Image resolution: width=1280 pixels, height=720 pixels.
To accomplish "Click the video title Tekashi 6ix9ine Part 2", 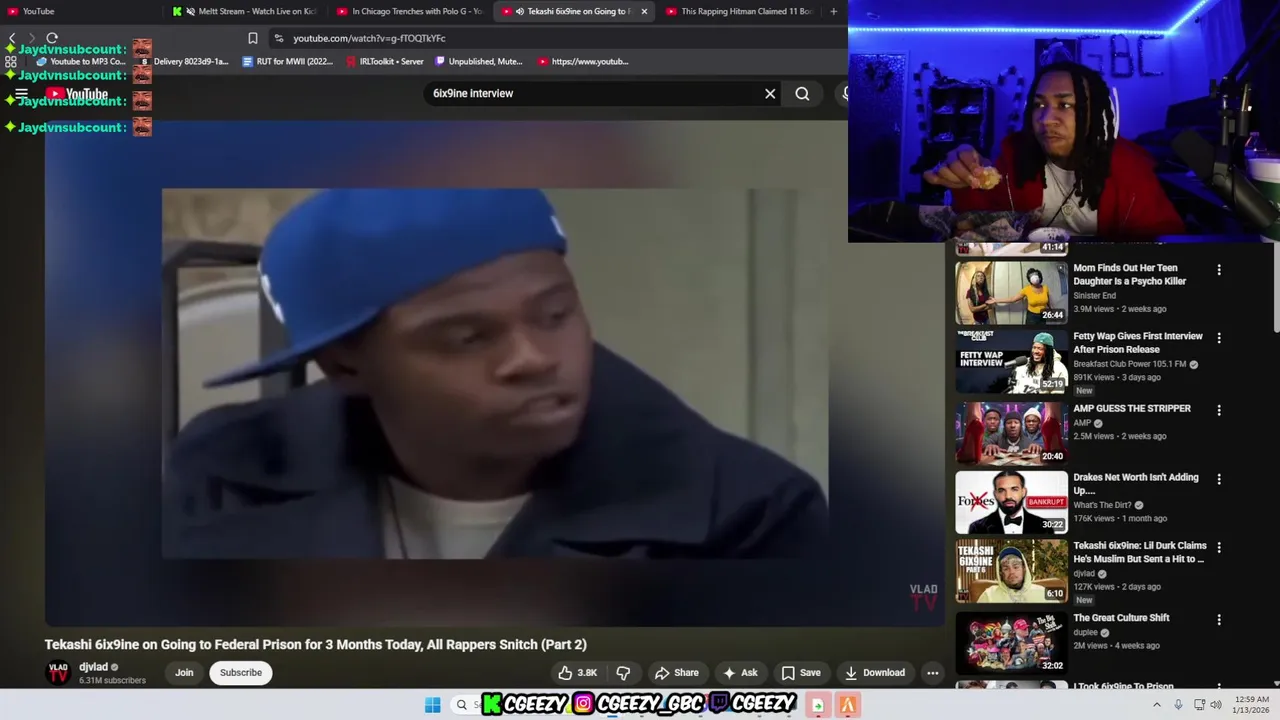I will click(x=315, y=645).
